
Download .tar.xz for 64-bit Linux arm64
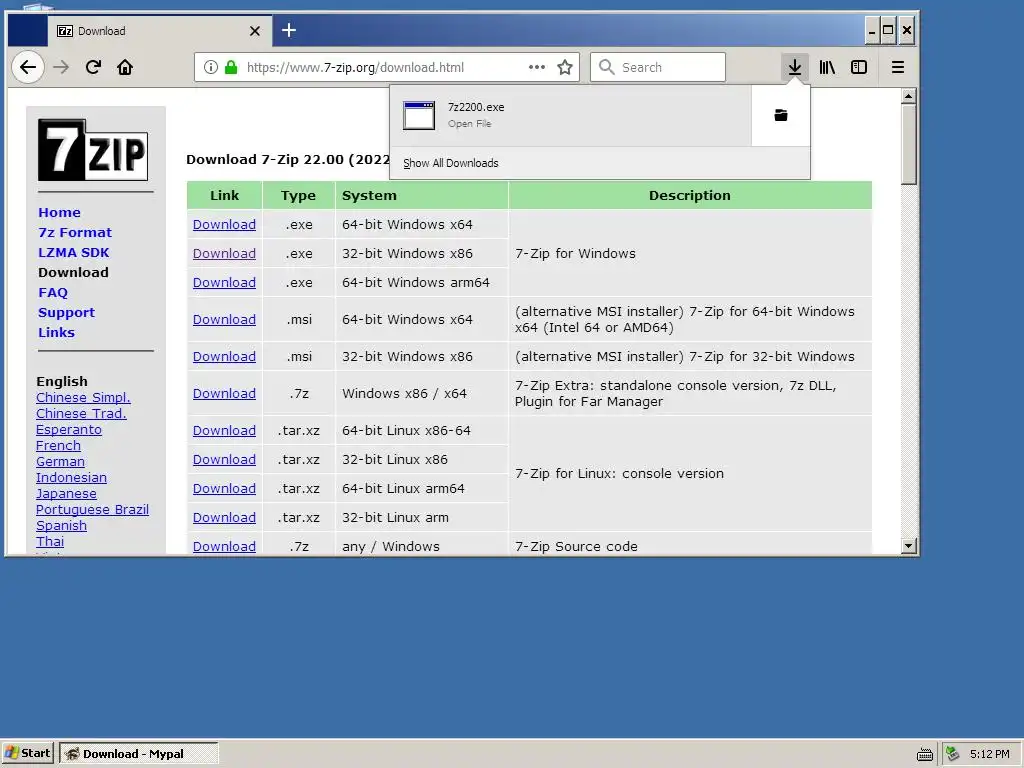[x=224, y=488]
